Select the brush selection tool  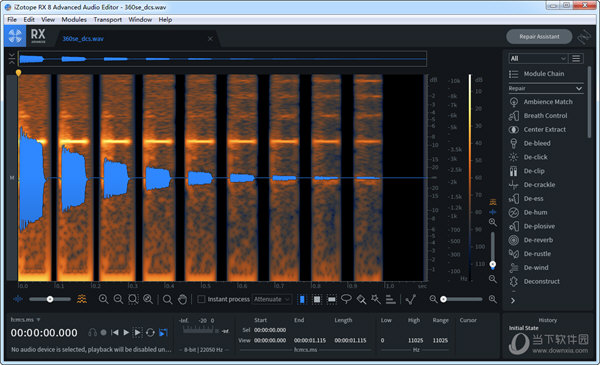[361, 299]
